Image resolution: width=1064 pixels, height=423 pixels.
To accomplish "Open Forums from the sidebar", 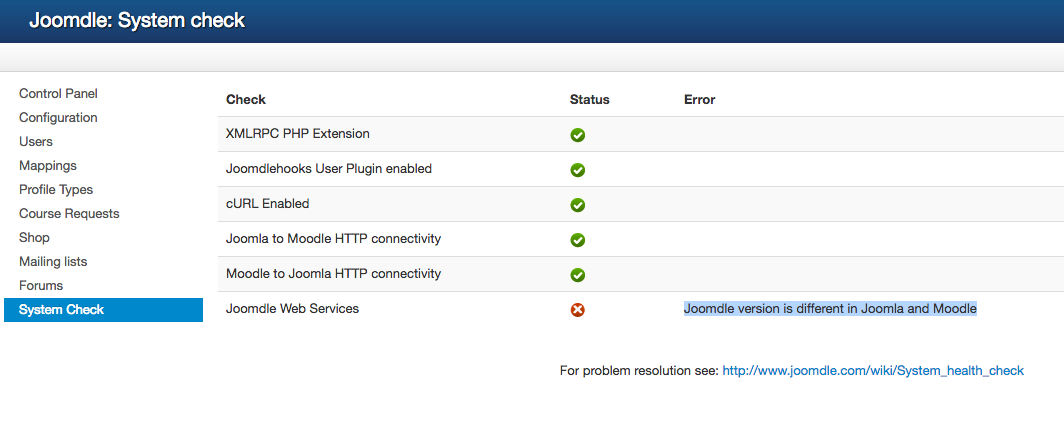I will [41, 286].
